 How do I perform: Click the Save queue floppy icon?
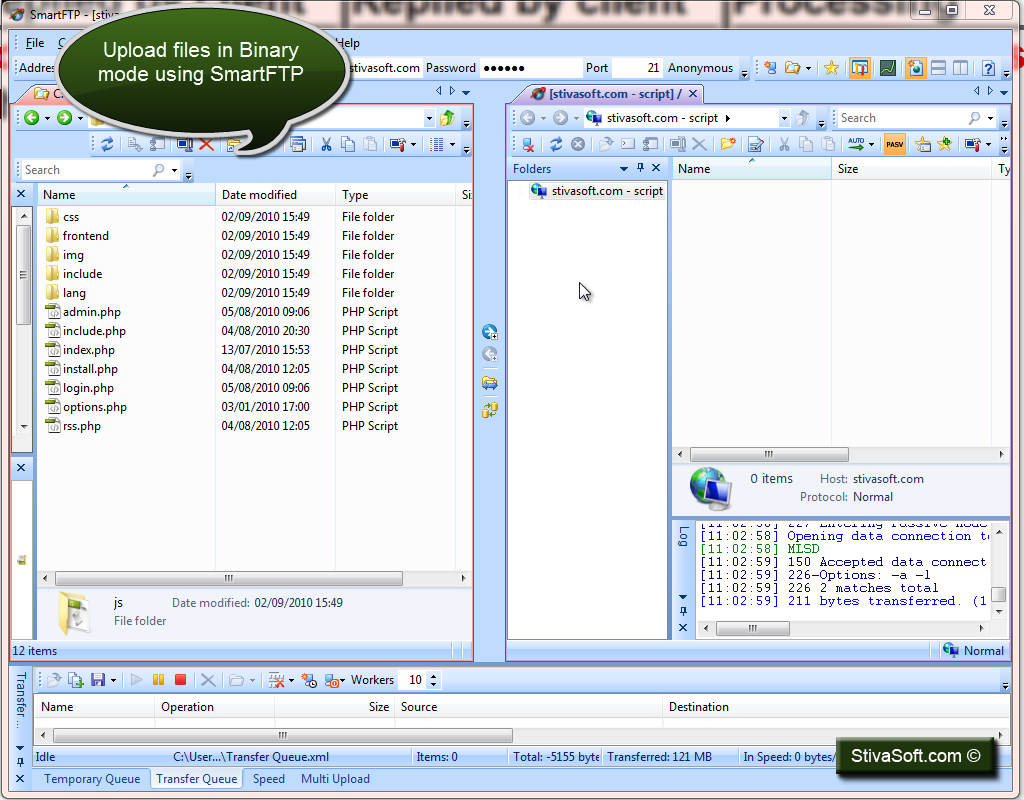[98, 680]
